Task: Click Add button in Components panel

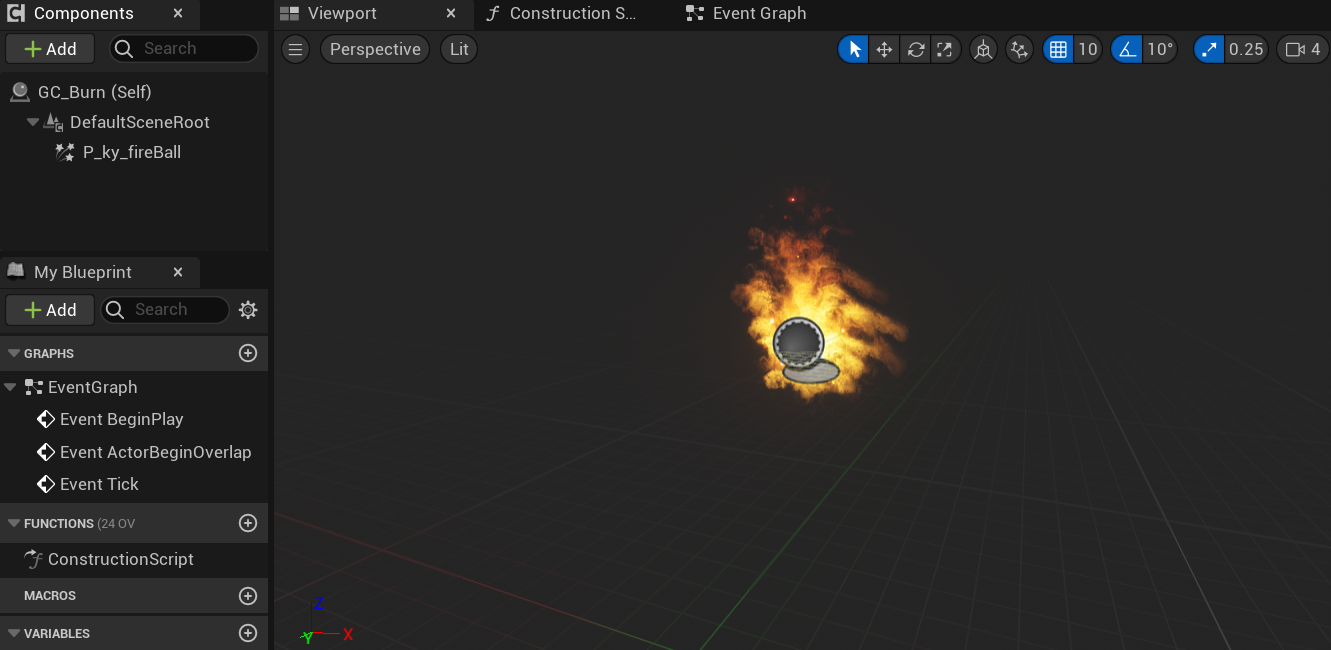Action: click(x=50, y=49)
